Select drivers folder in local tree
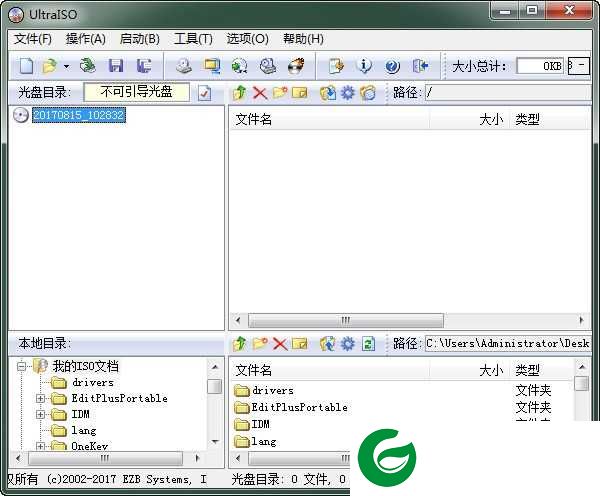600x496 pixels. coord(93,383)
